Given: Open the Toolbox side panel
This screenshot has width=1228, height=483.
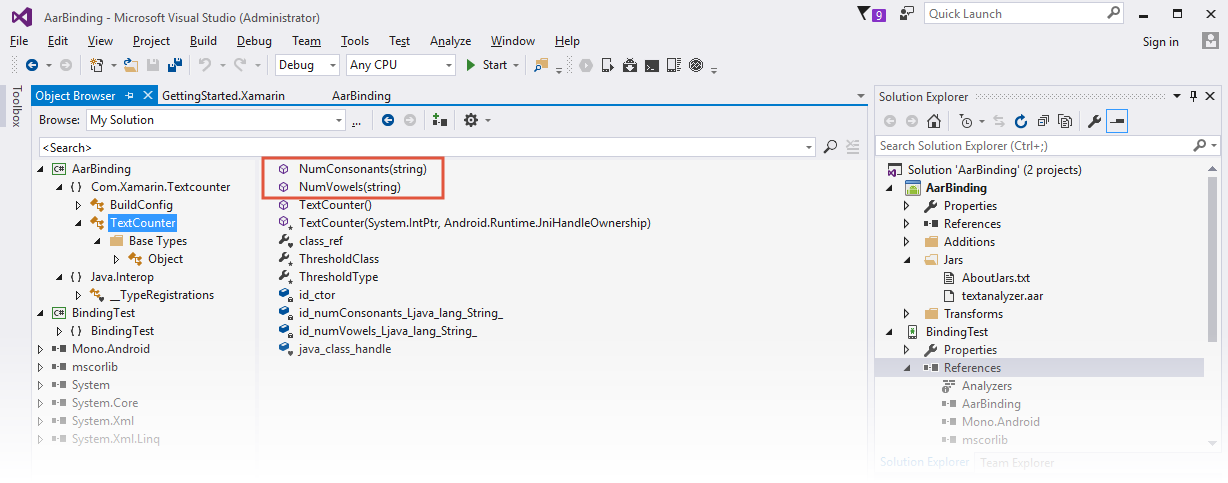Looking at the screenshot, I should click(15, 106).
